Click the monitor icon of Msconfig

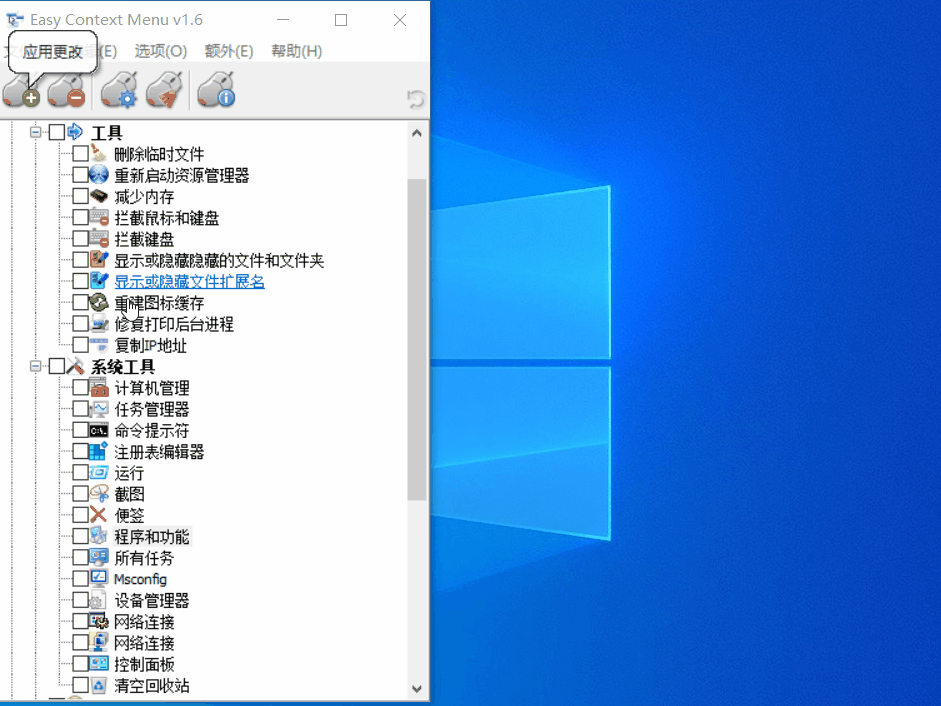[99, 578]
